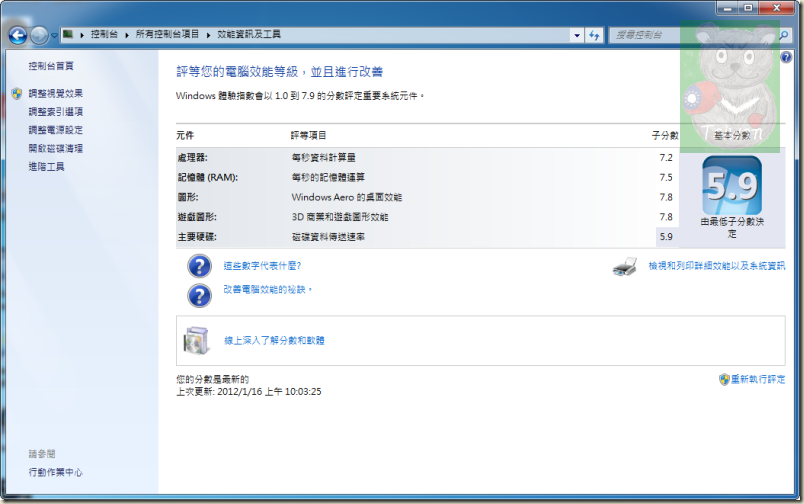Open 開啟磁碟清理 in sidebar
This screenshot has width=804, height=504.
[55, 149]
